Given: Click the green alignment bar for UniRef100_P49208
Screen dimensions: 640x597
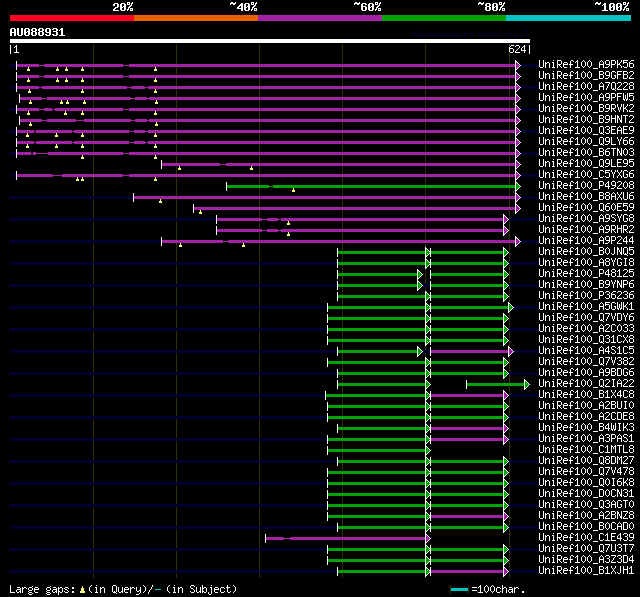Looking at the screenshot, I should pyautogui.click(x=371, y=186).
